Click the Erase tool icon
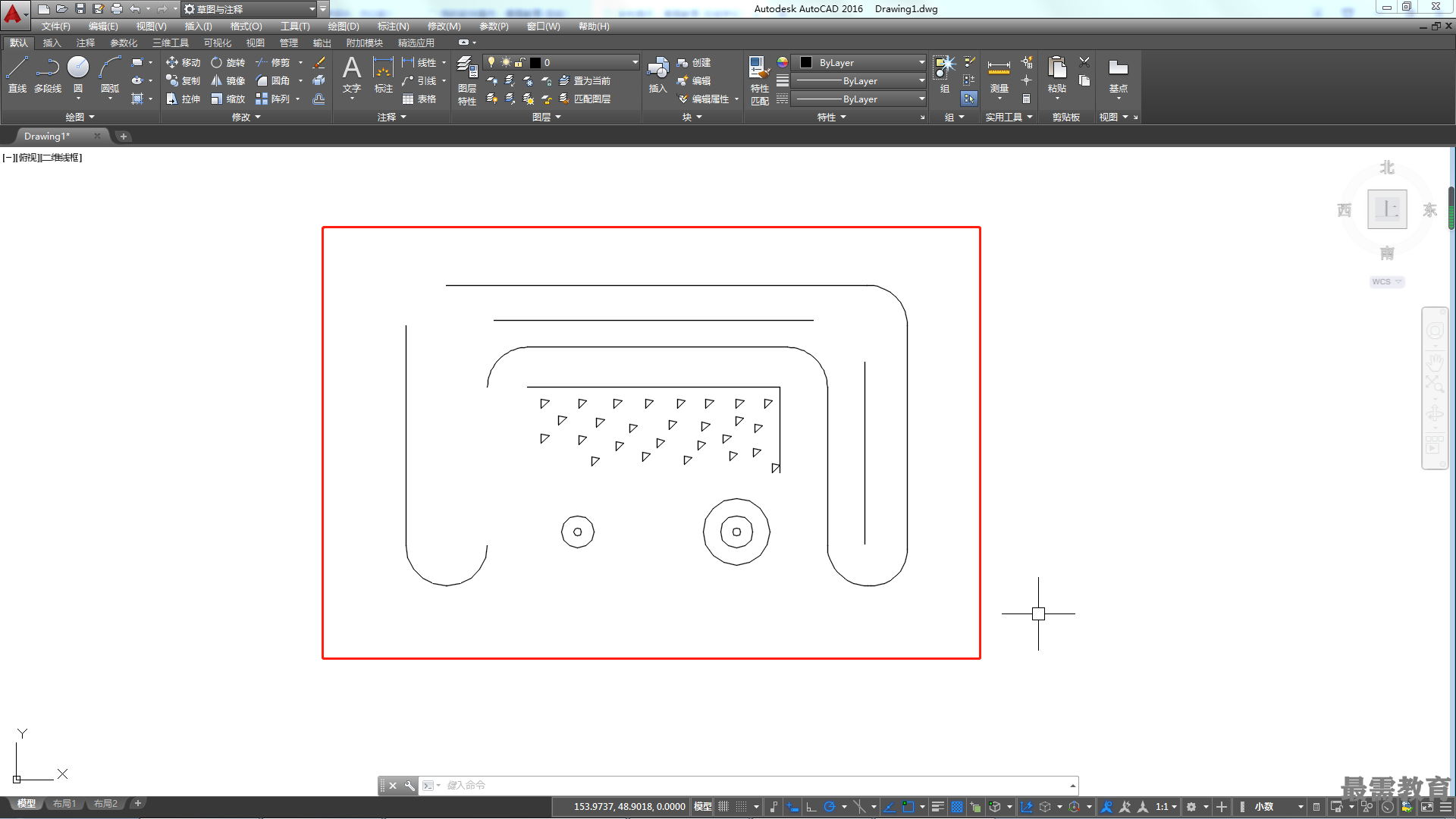The image size is (1456, 819). coord(319,62)
